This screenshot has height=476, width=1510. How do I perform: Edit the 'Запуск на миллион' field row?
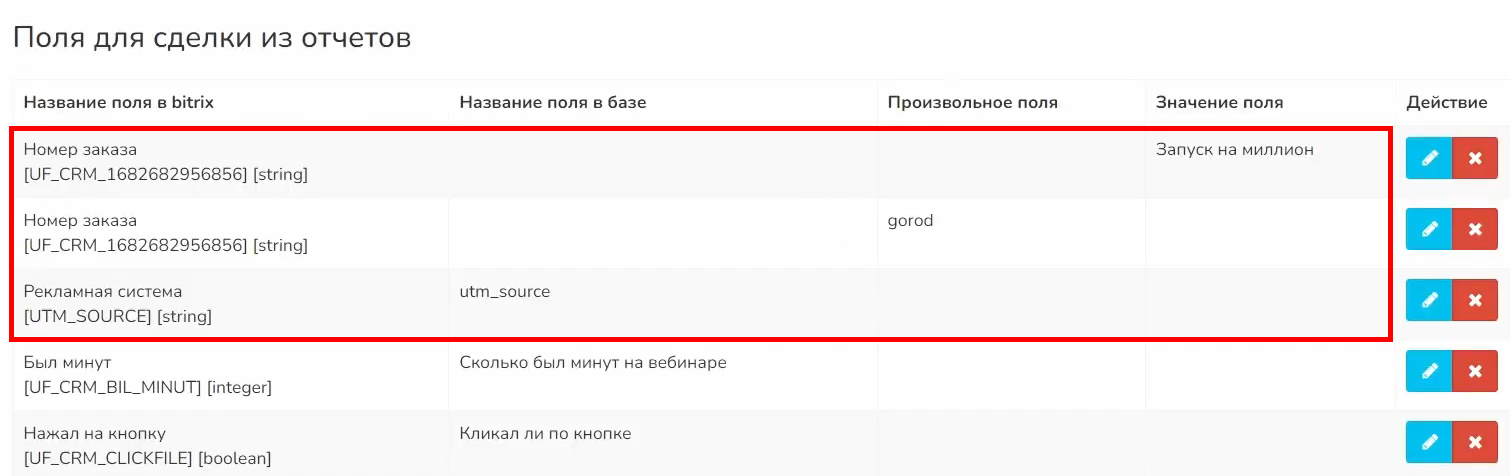[1429, 159]
